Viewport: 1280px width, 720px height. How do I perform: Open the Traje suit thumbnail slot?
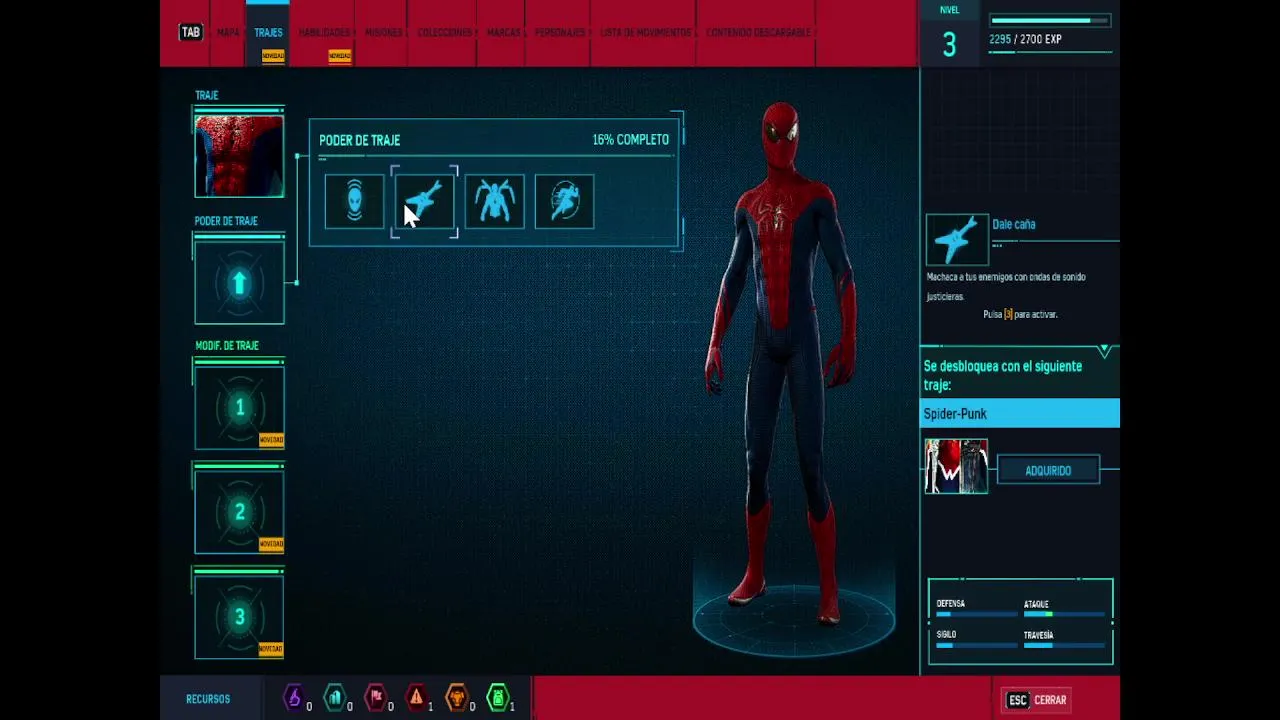point(239,156)
